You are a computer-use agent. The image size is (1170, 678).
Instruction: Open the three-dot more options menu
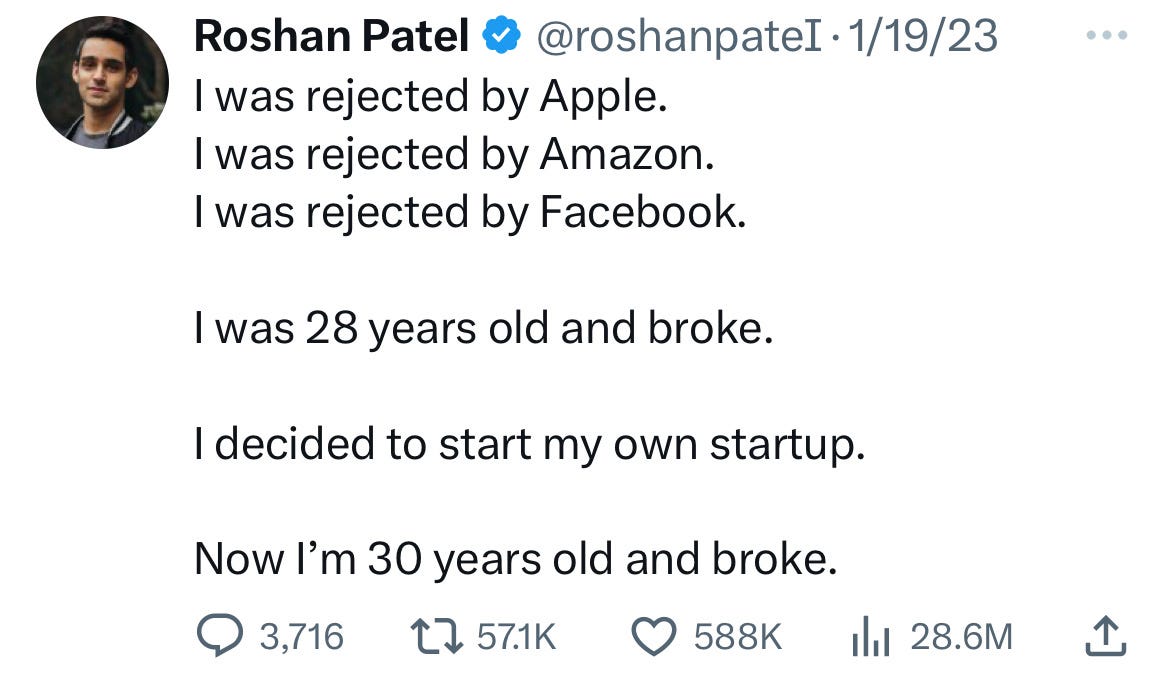pyautogui.click(x=1107, y=35)
